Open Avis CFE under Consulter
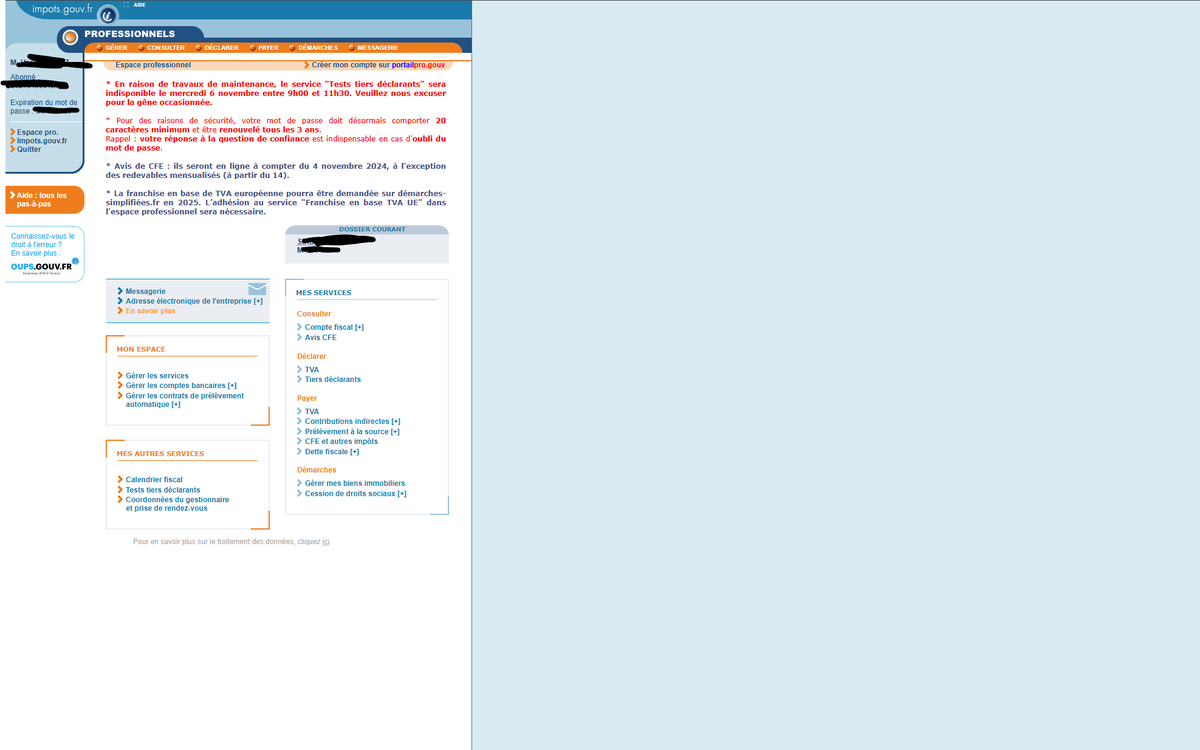 [321, 337]
